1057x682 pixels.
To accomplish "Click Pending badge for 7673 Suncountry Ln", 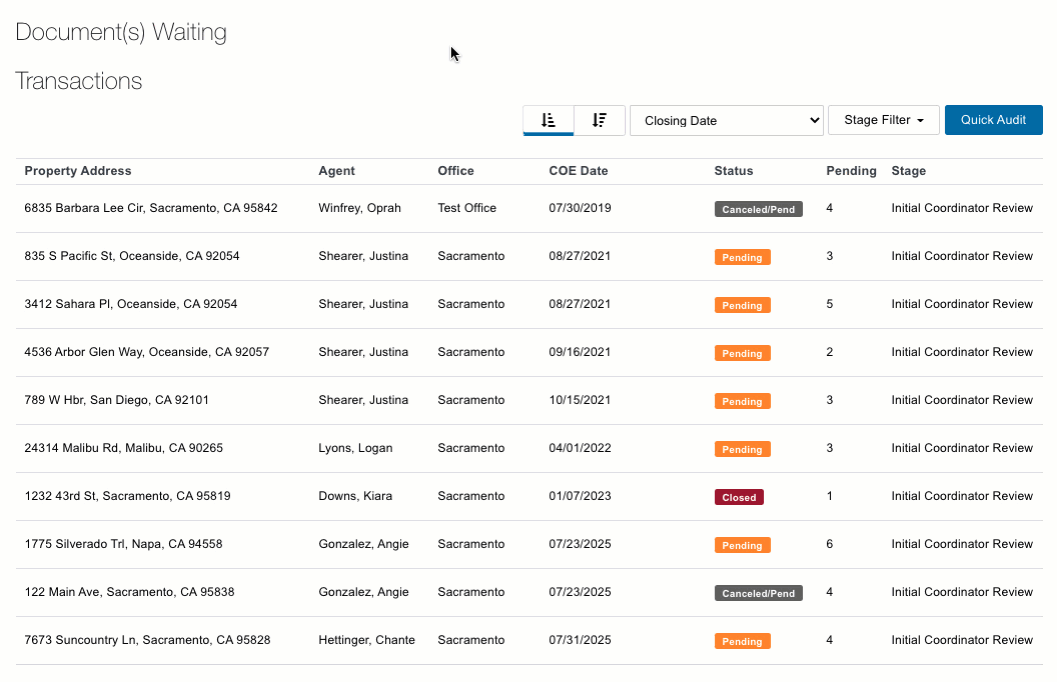I will [742, 642].
